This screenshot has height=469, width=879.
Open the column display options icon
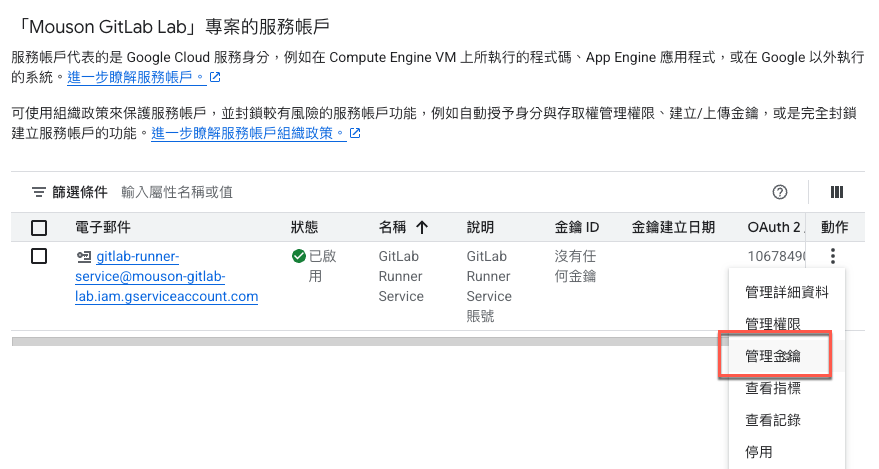(x=836, y=192)
